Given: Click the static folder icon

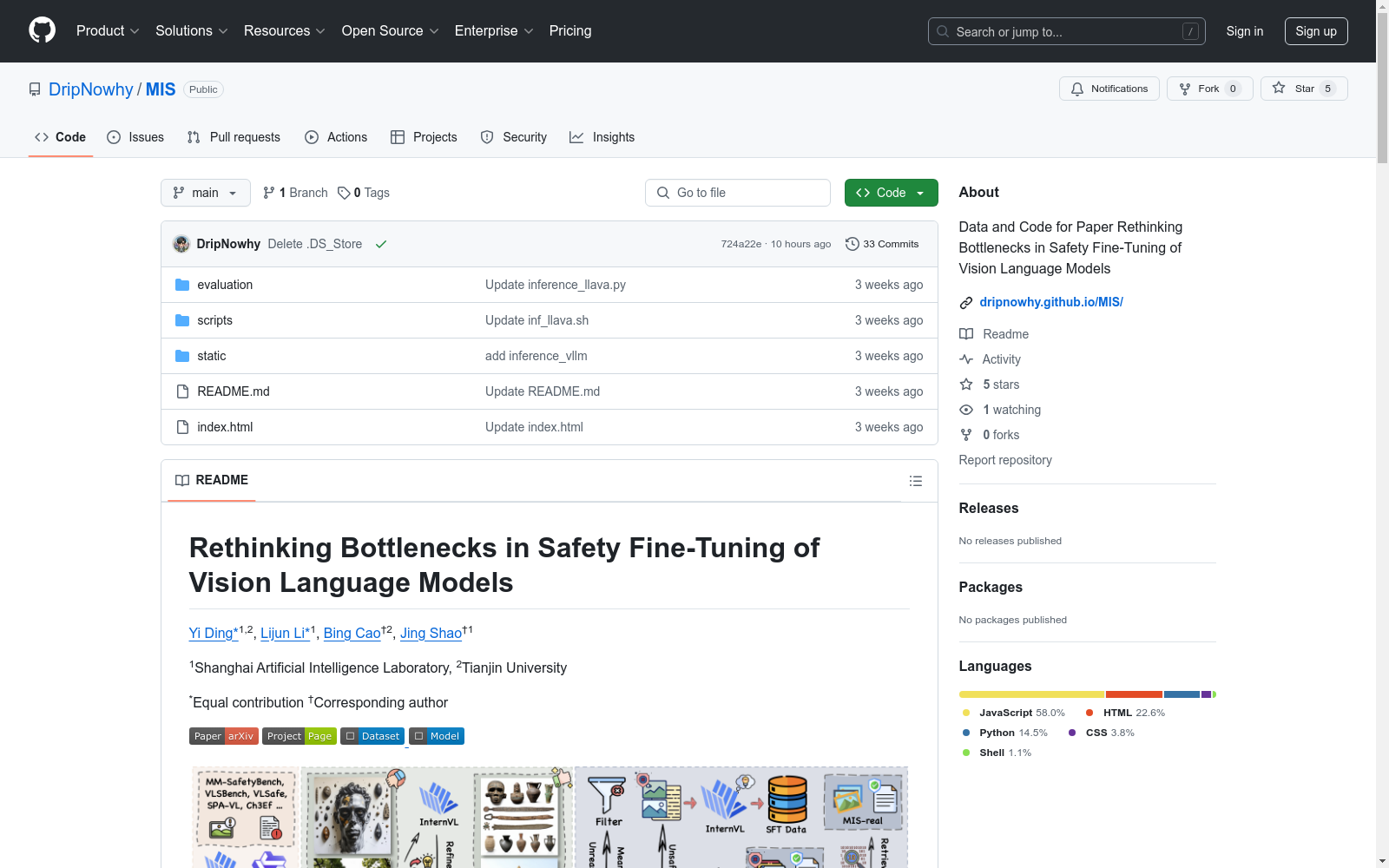Looking at the screenshot, I should [182, 356].
